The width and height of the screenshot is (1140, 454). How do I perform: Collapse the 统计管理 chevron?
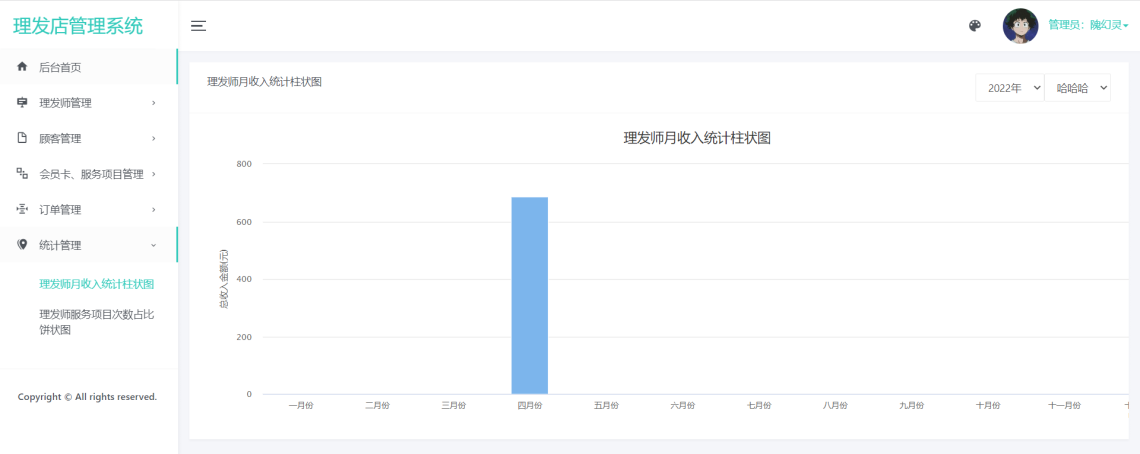(153, 245)
